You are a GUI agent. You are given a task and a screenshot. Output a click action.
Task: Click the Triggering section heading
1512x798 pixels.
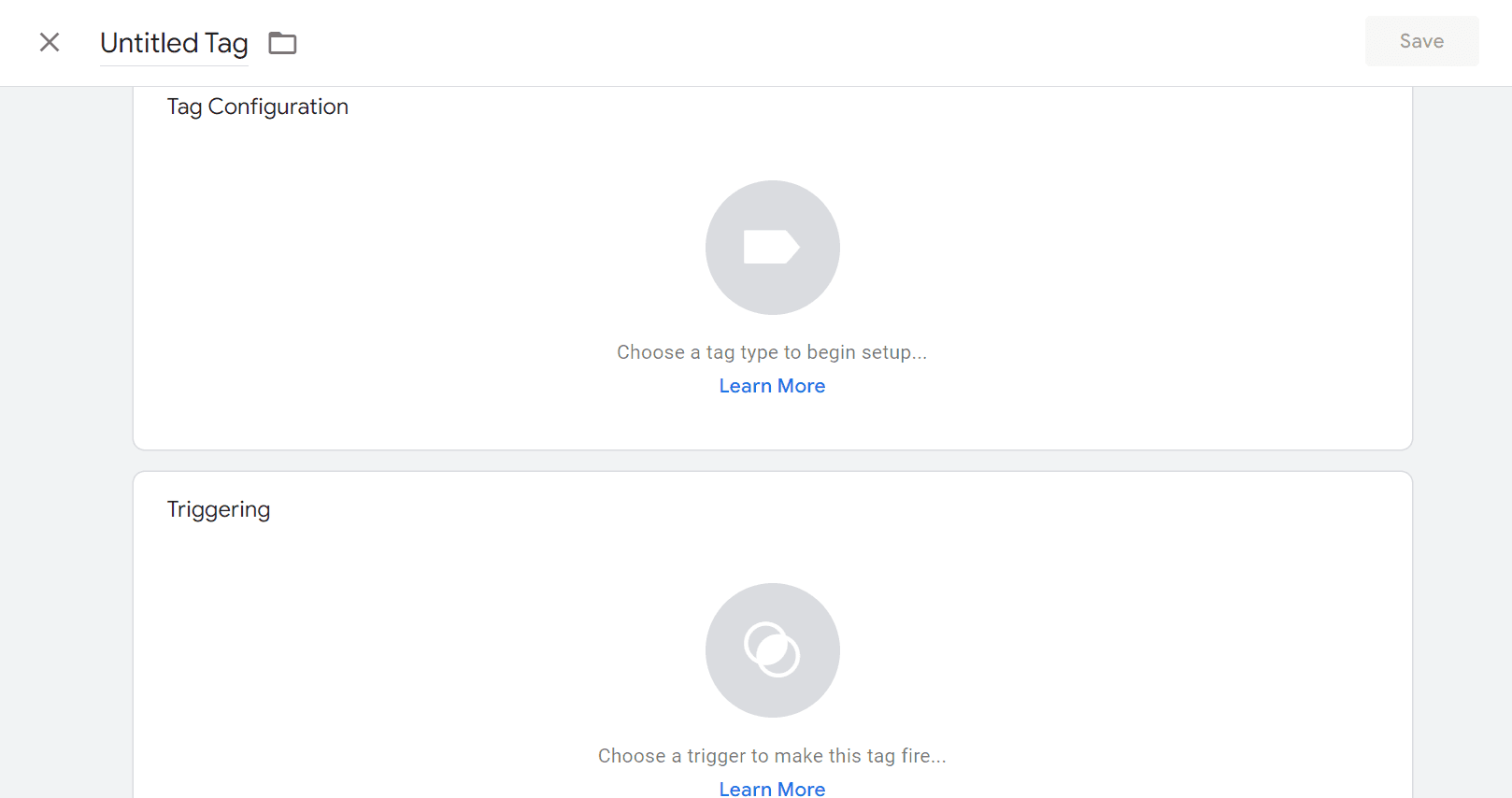[219, 509]
